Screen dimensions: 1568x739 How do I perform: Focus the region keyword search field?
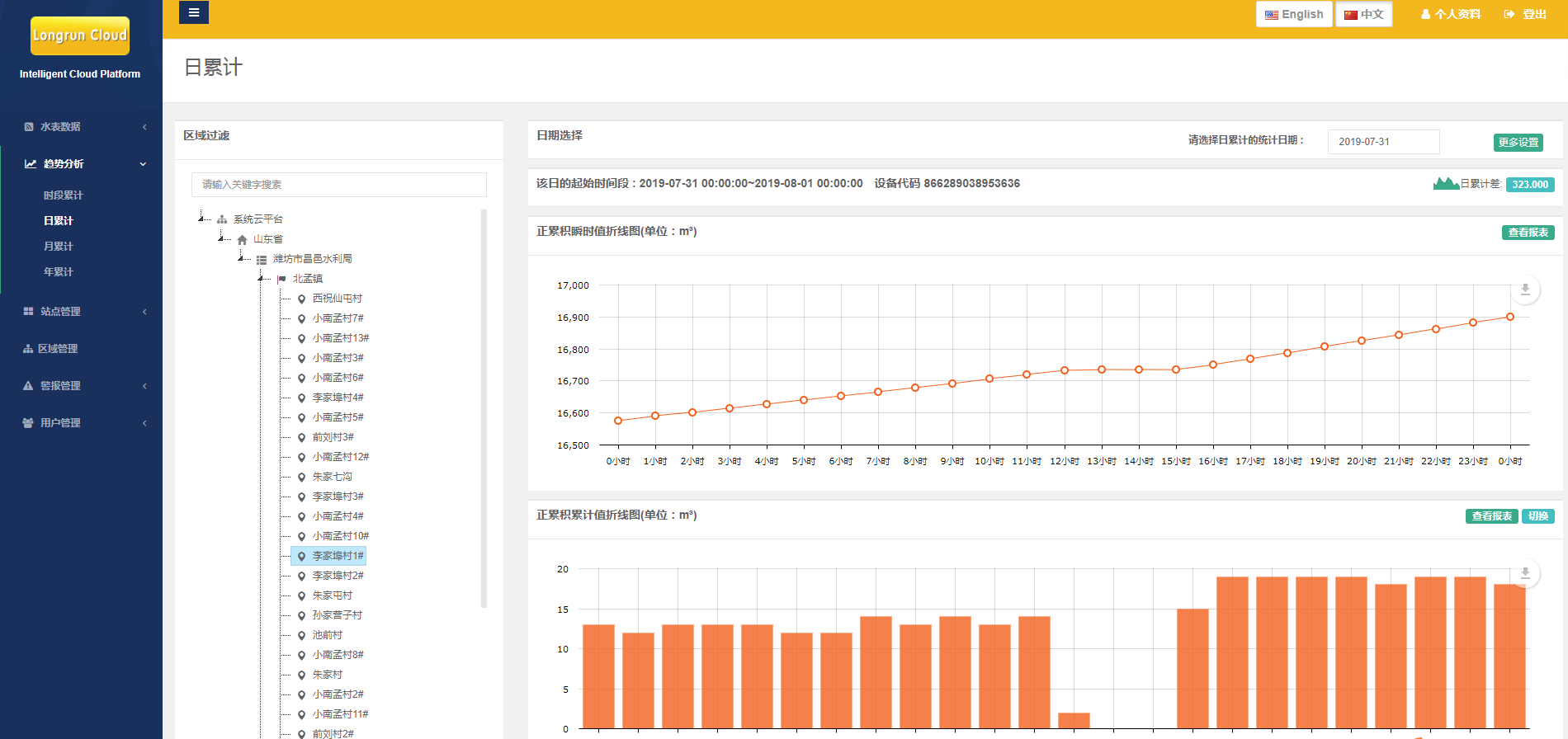pos(338,185)
